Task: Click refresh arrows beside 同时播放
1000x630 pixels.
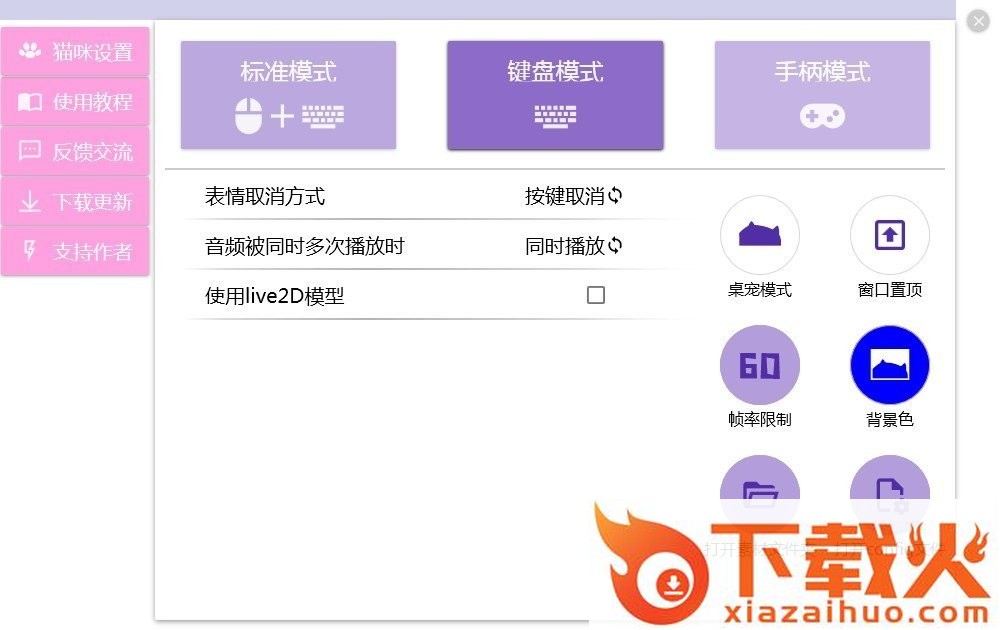Action: click(615, 245)
